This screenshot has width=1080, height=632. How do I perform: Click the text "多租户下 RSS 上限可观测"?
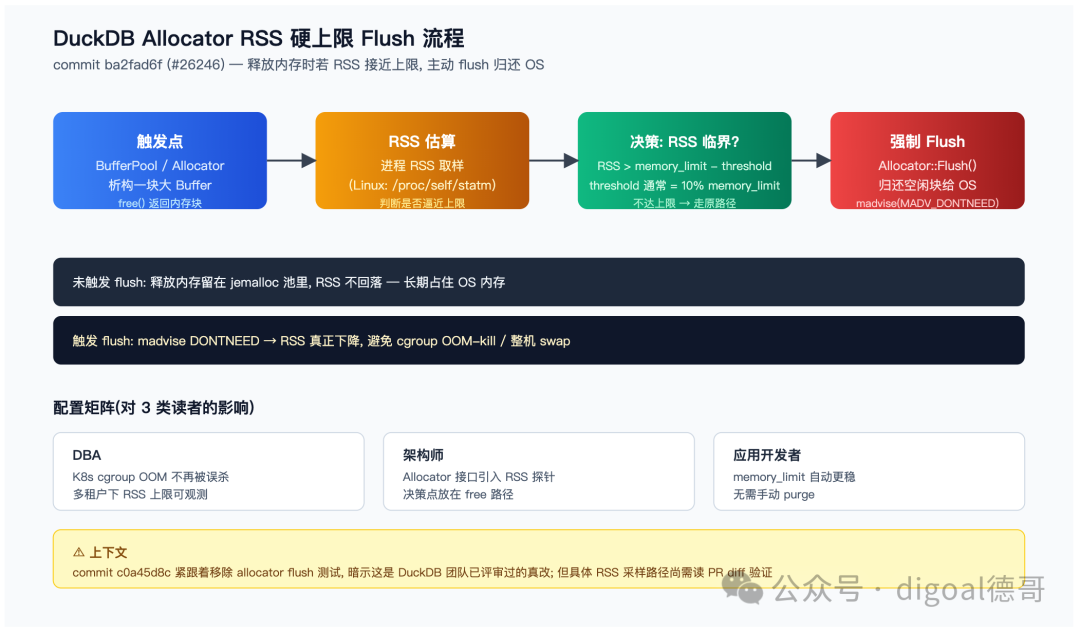[140, 494]
